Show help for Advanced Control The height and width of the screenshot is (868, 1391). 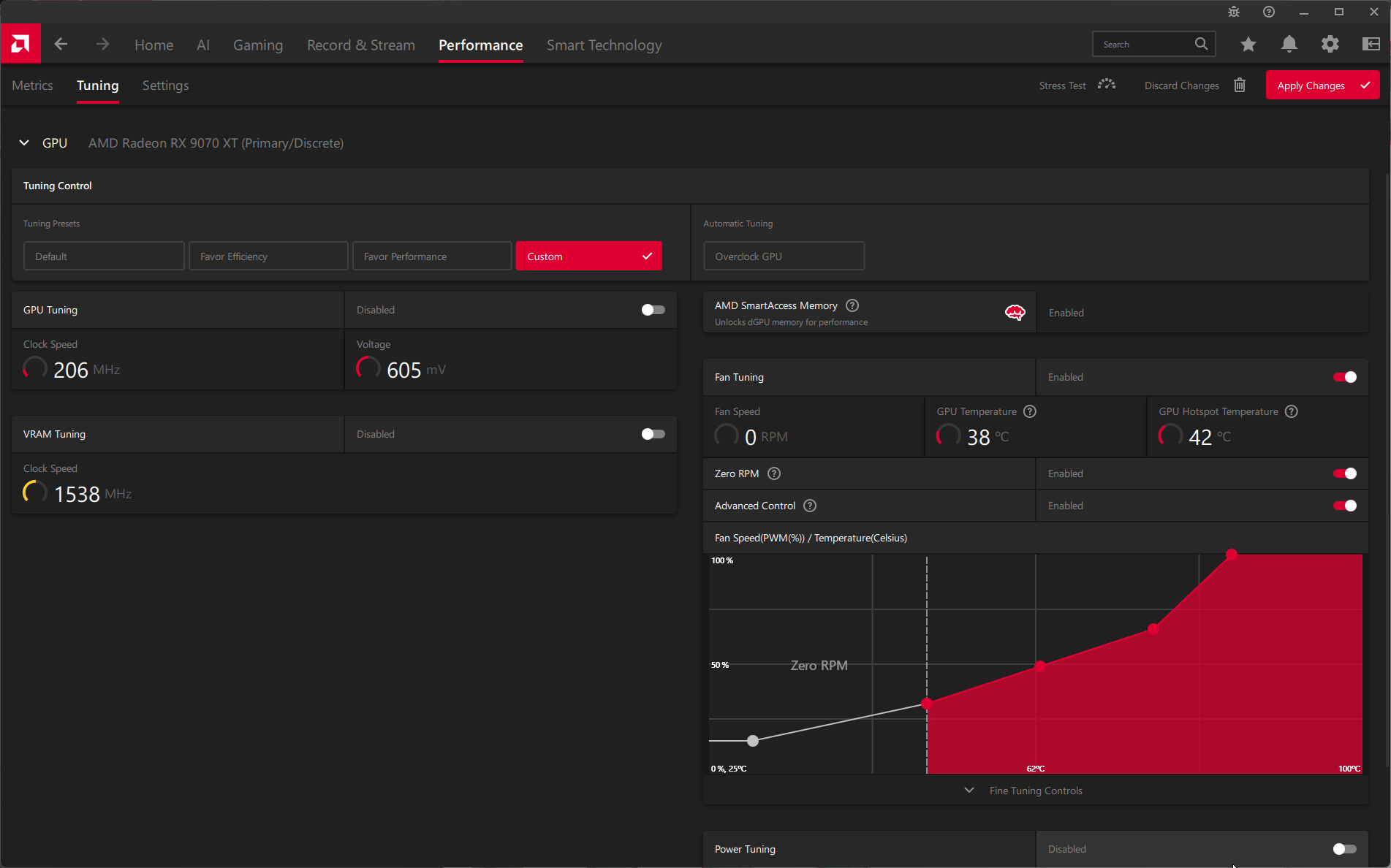coord(810,506)
